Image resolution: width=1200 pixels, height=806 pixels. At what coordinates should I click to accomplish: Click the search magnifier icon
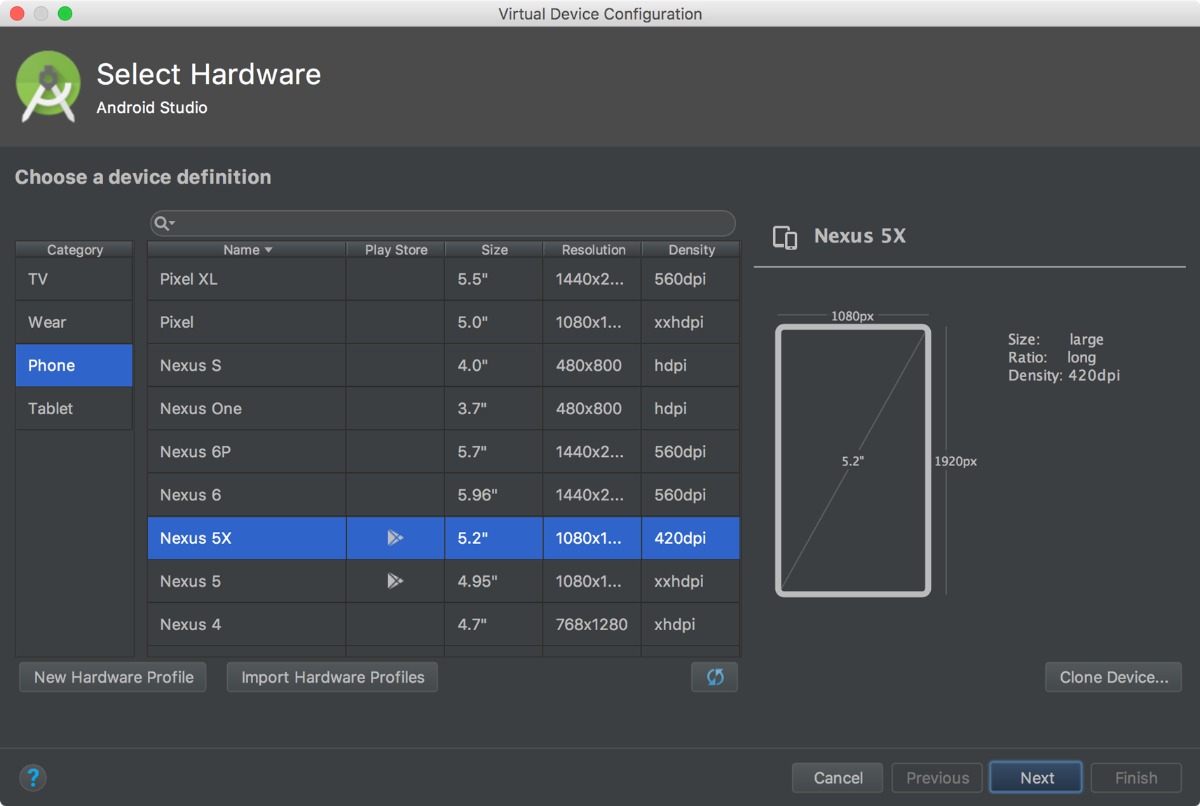[x=164, y=223]
